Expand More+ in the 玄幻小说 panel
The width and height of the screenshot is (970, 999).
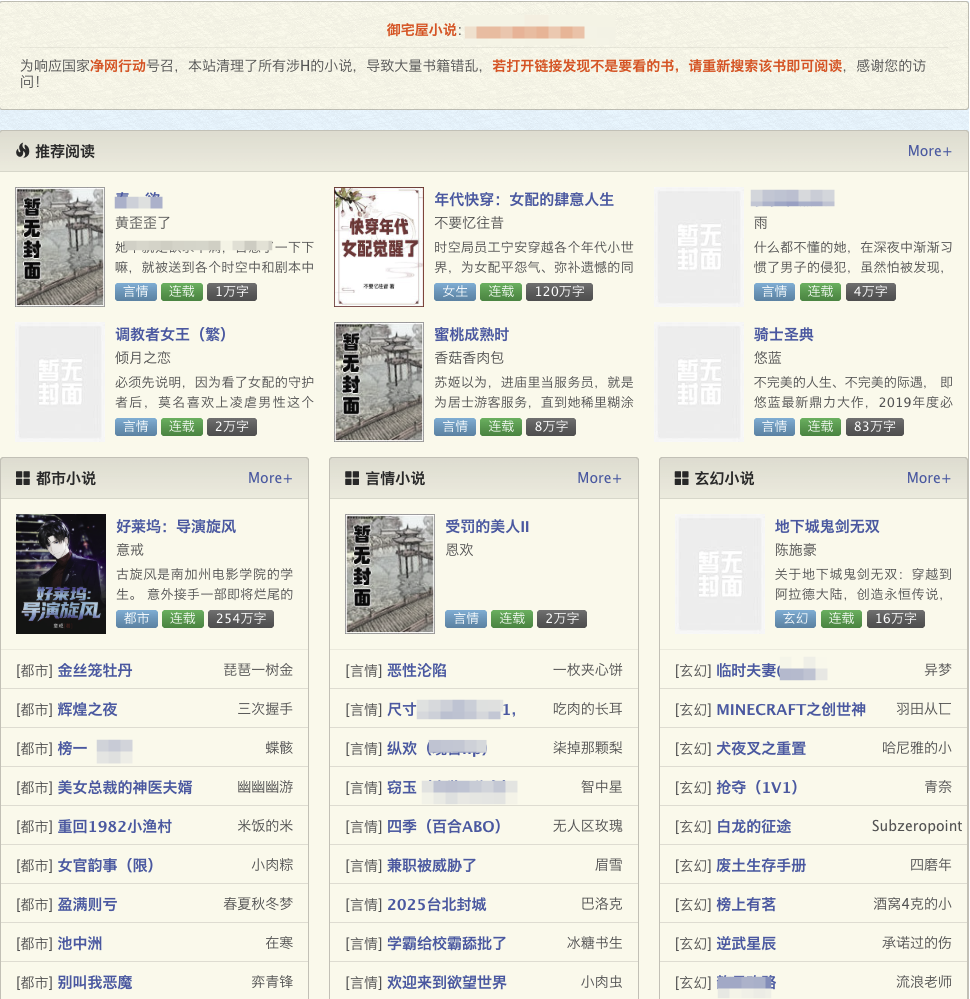pyautogui.click(x=929, y=478)
